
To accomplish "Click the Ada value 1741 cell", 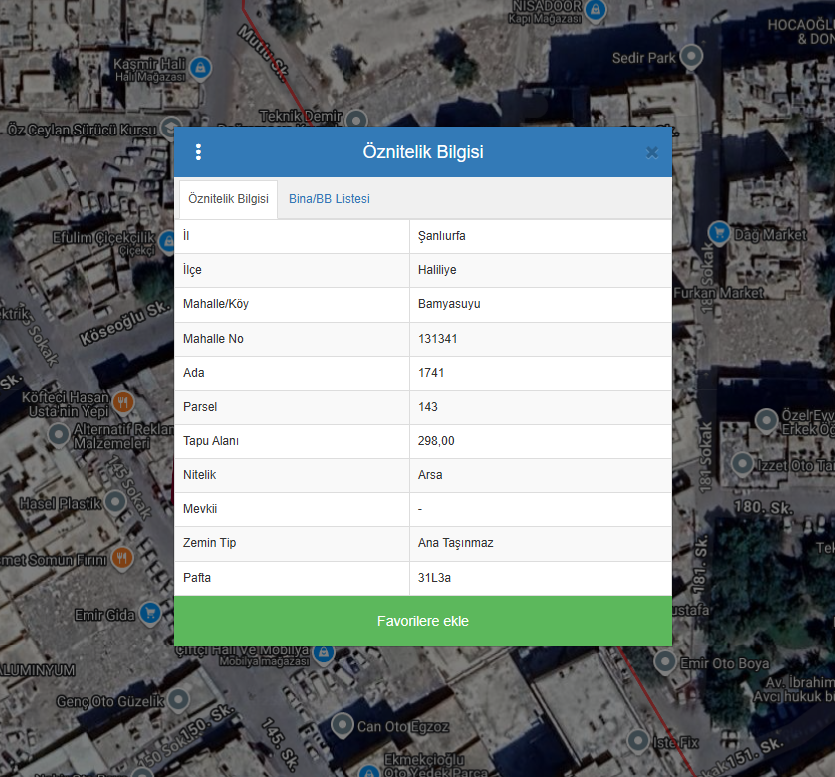I will (539, 373).
